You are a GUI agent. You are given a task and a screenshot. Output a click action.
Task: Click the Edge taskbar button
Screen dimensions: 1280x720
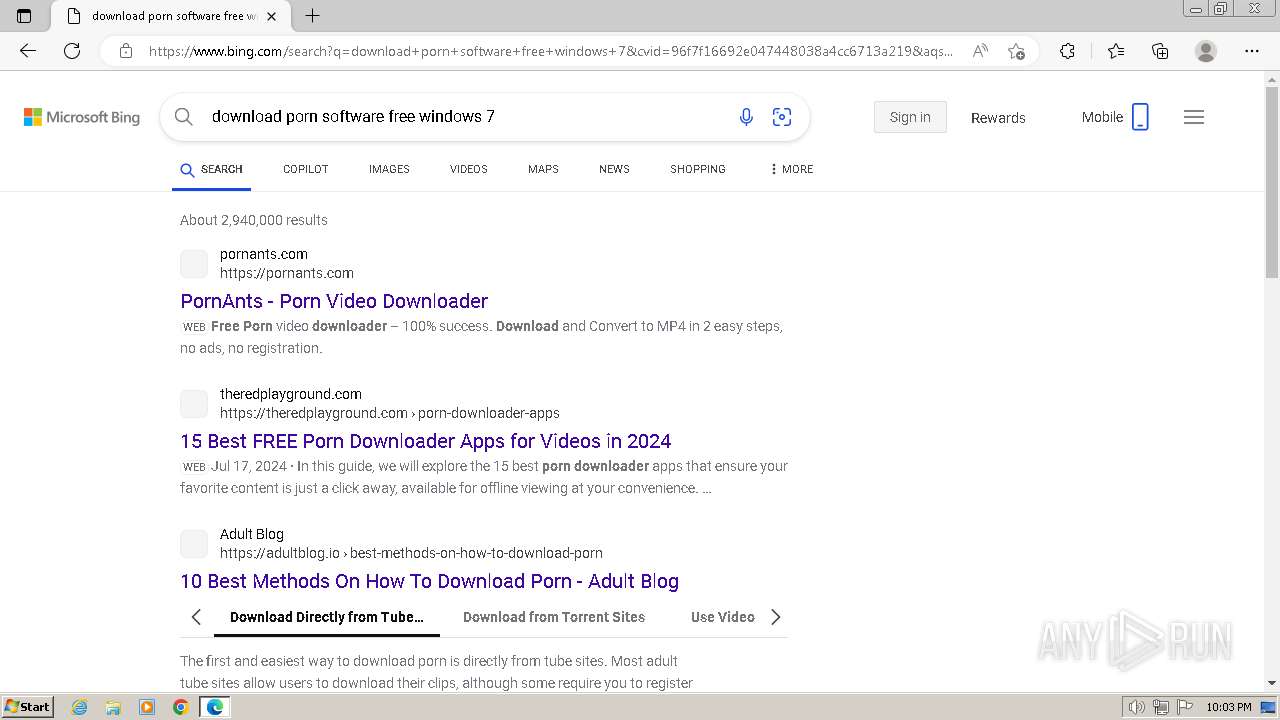215,707
